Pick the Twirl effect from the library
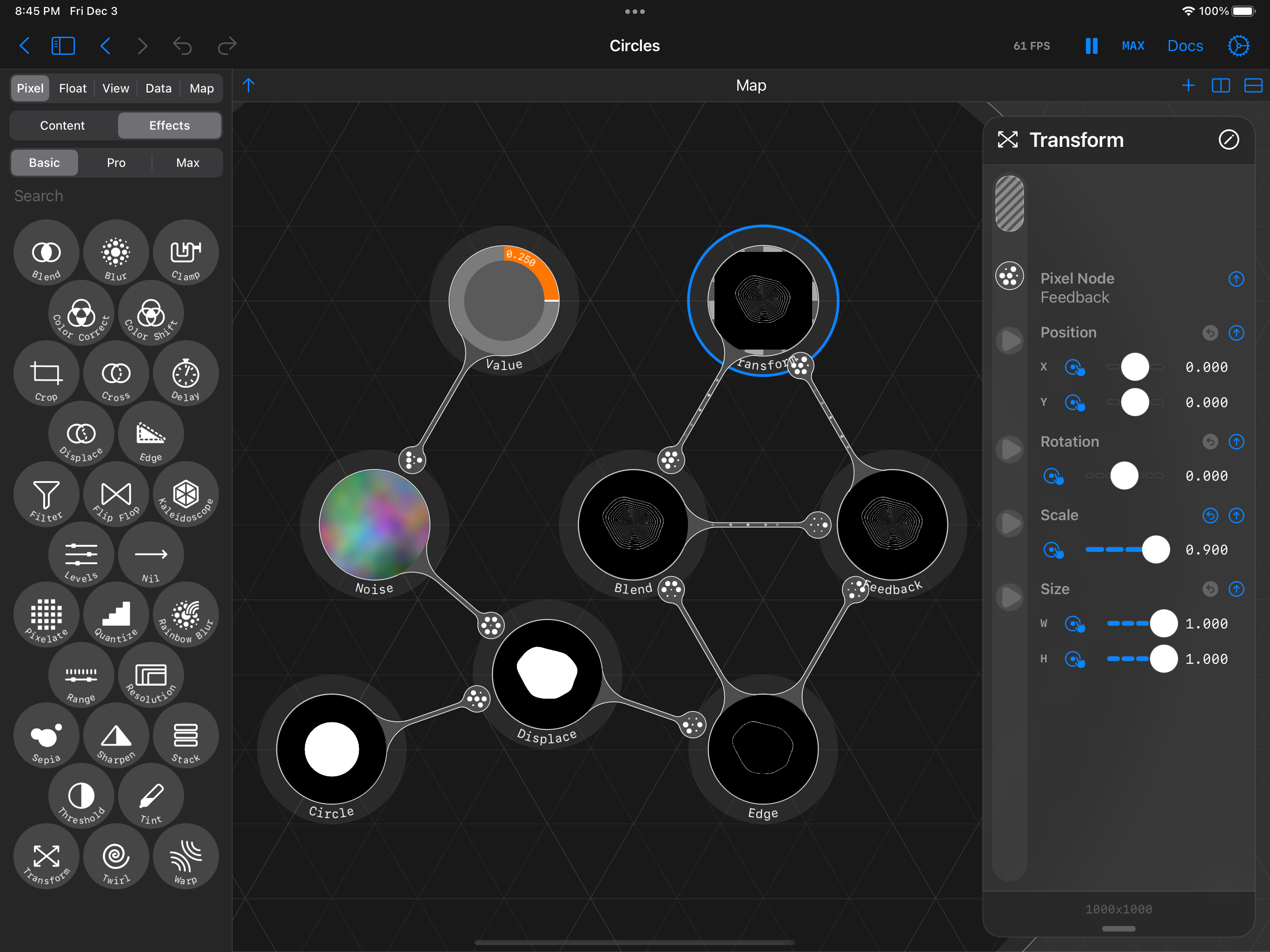The image size is (1270, 952). (116, 856)
